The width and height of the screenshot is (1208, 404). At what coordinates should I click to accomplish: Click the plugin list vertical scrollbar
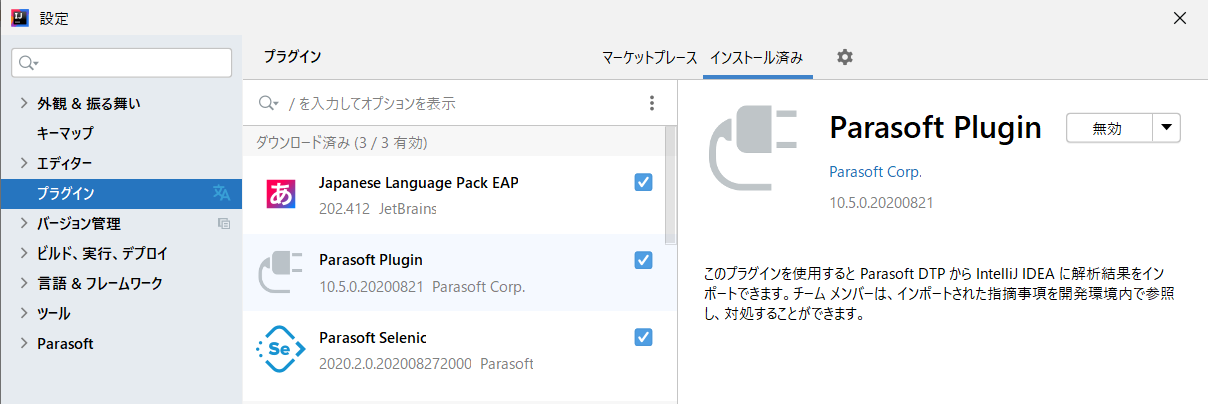[x=671, y=185]
